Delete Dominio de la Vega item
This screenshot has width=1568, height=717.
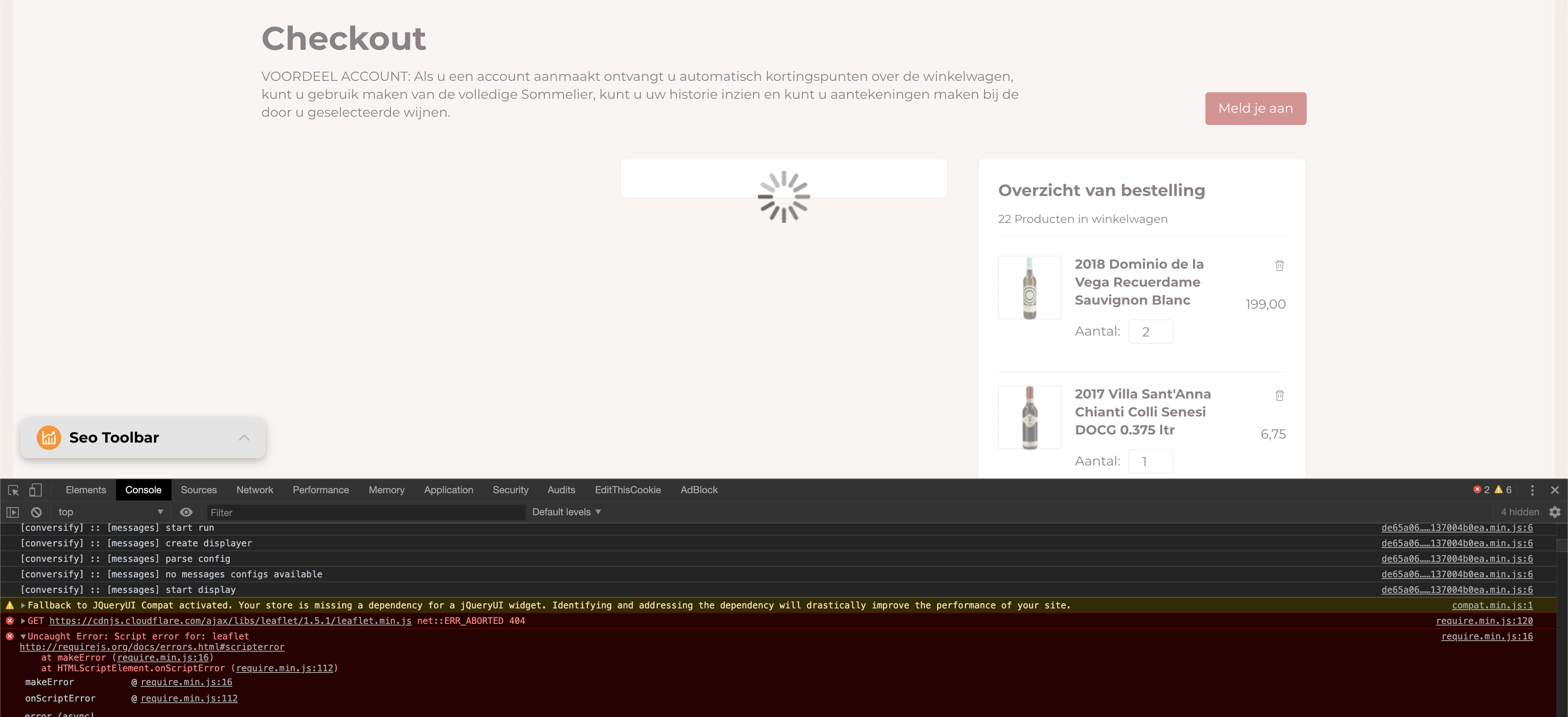1279,266
